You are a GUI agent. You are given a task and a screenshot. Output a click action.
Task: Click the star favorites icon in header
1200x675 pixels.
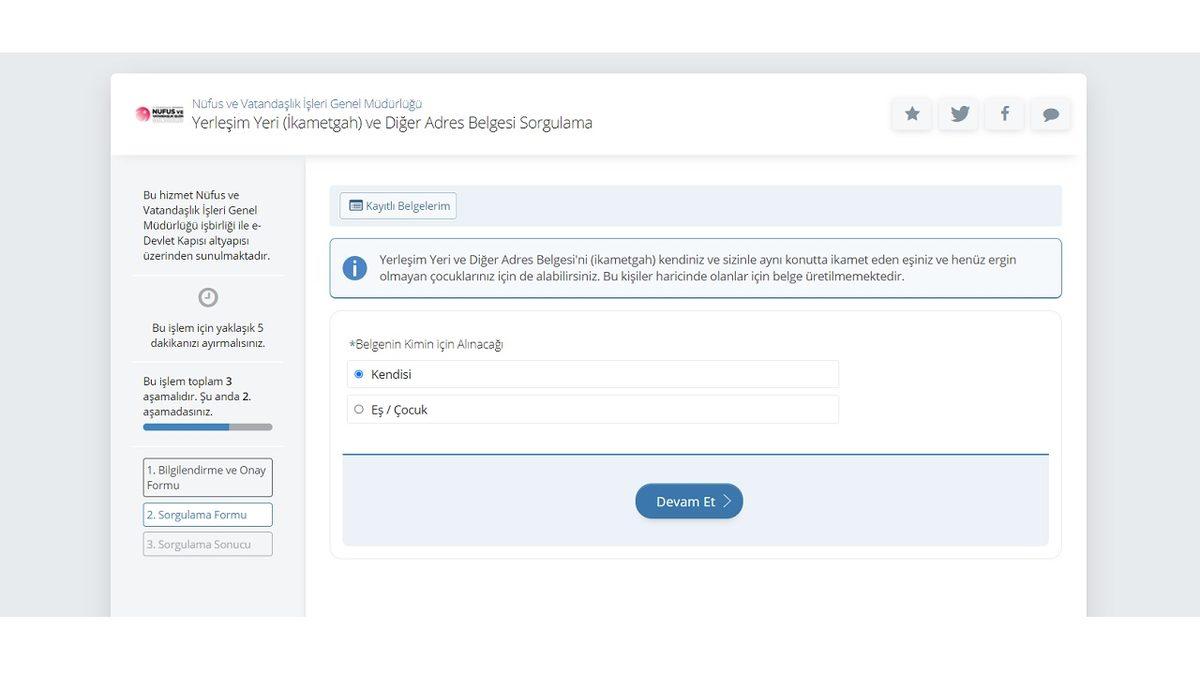coord(911,113)
